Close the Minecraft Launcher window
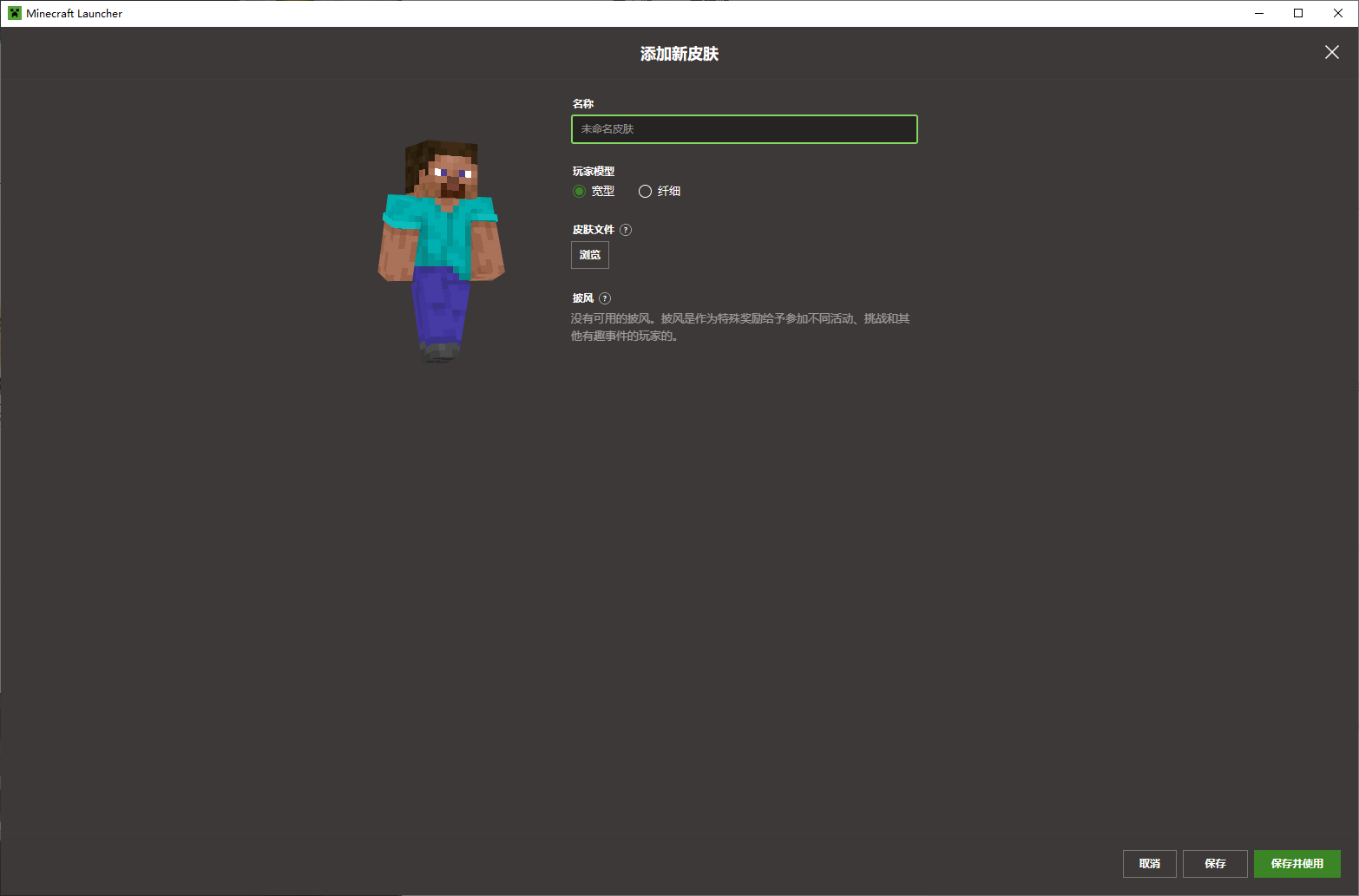Viewport: 1359px width, 896px height. pyautogui.click(x=1338, y=13)
